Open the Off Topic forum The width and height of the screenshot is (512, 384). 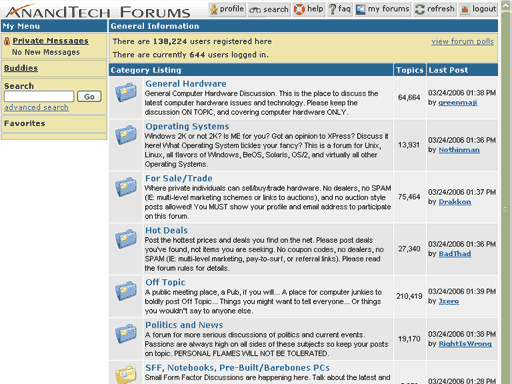pos(165,282)
